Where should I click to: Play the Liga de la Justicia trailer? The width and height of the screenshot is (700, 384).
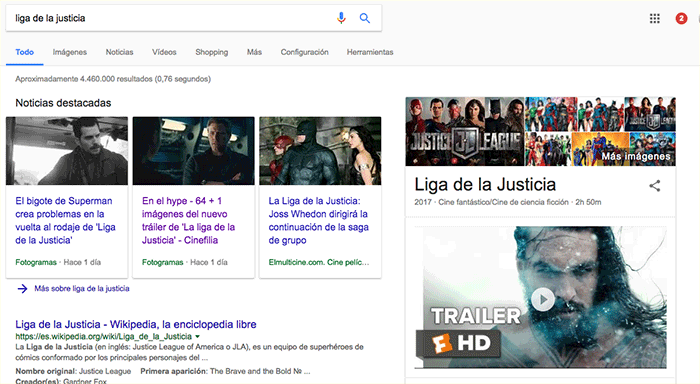point(543,299)
